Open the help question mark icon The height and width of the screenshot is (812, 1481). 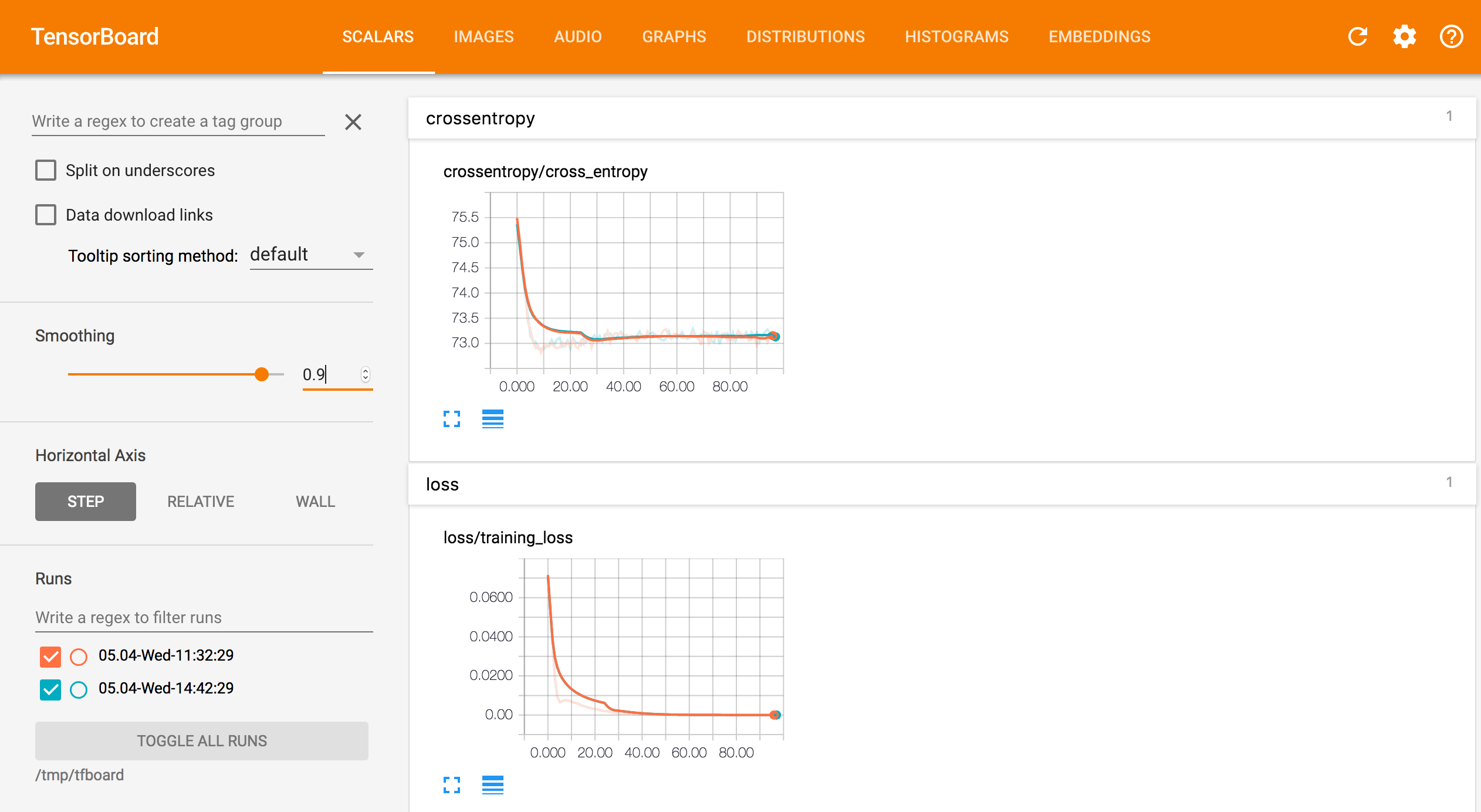(x=1452, y=36)
